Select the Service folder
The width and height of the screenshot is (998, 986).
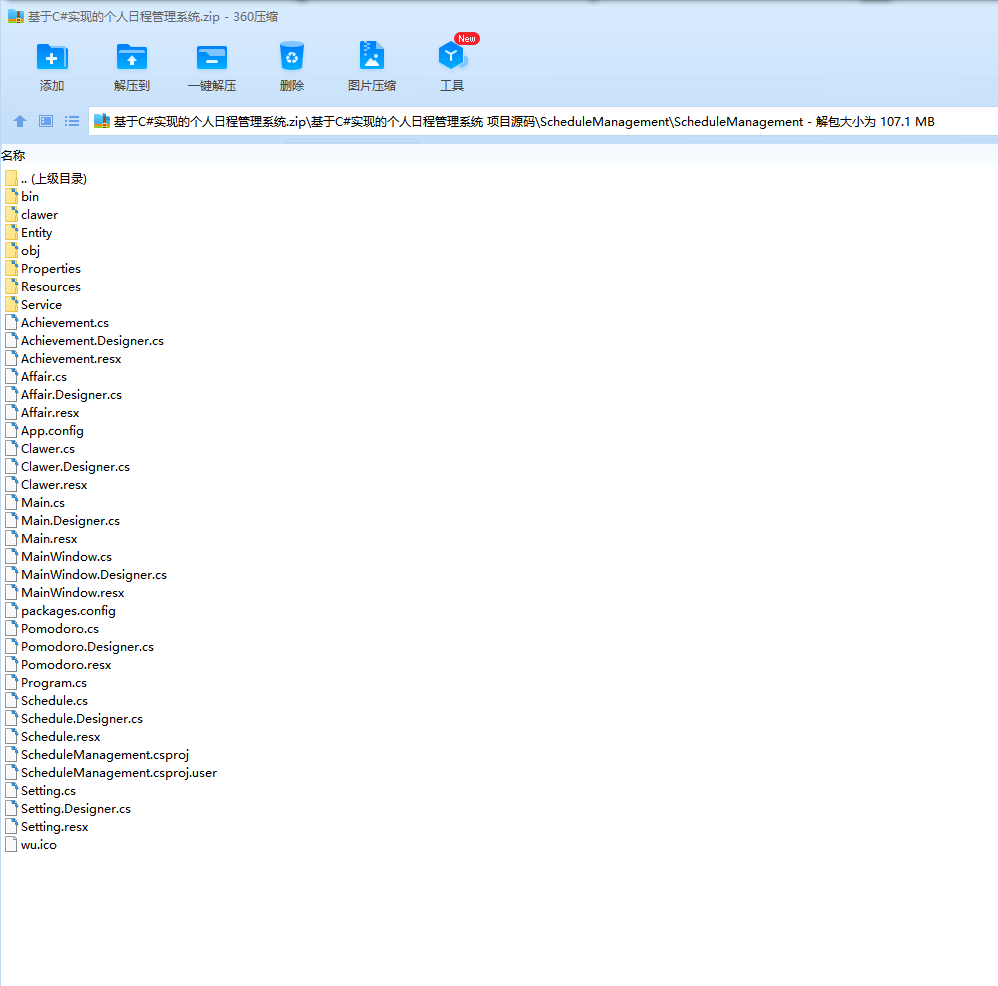(34, 304)
